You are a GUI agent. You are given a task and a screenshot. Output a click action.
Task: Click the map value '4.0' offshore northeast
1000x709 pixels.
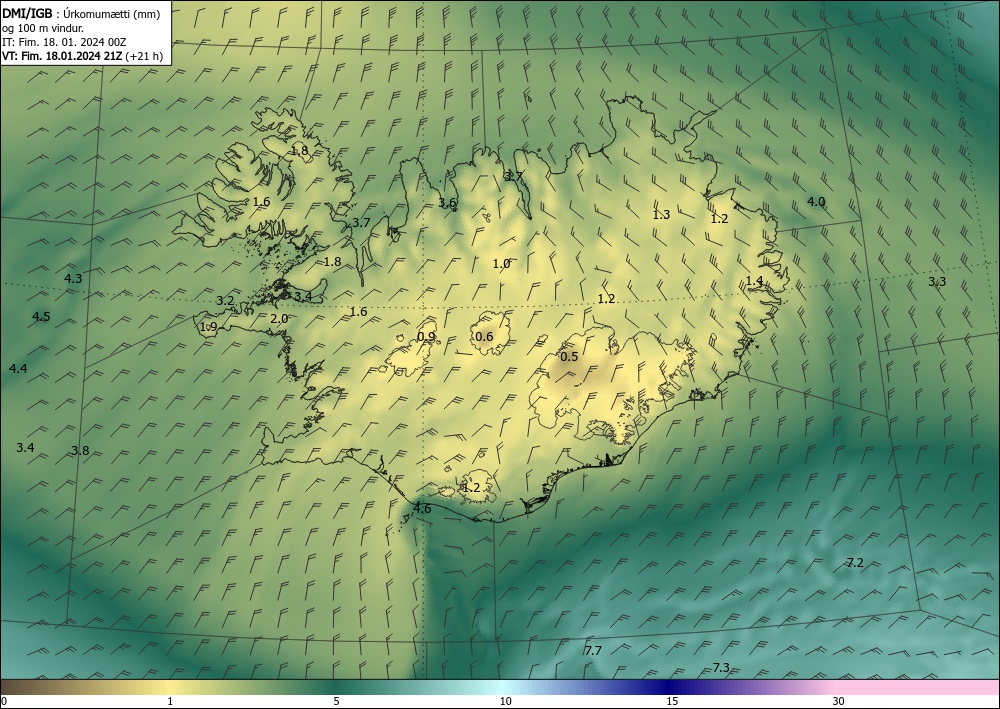(x=816, y=201)
